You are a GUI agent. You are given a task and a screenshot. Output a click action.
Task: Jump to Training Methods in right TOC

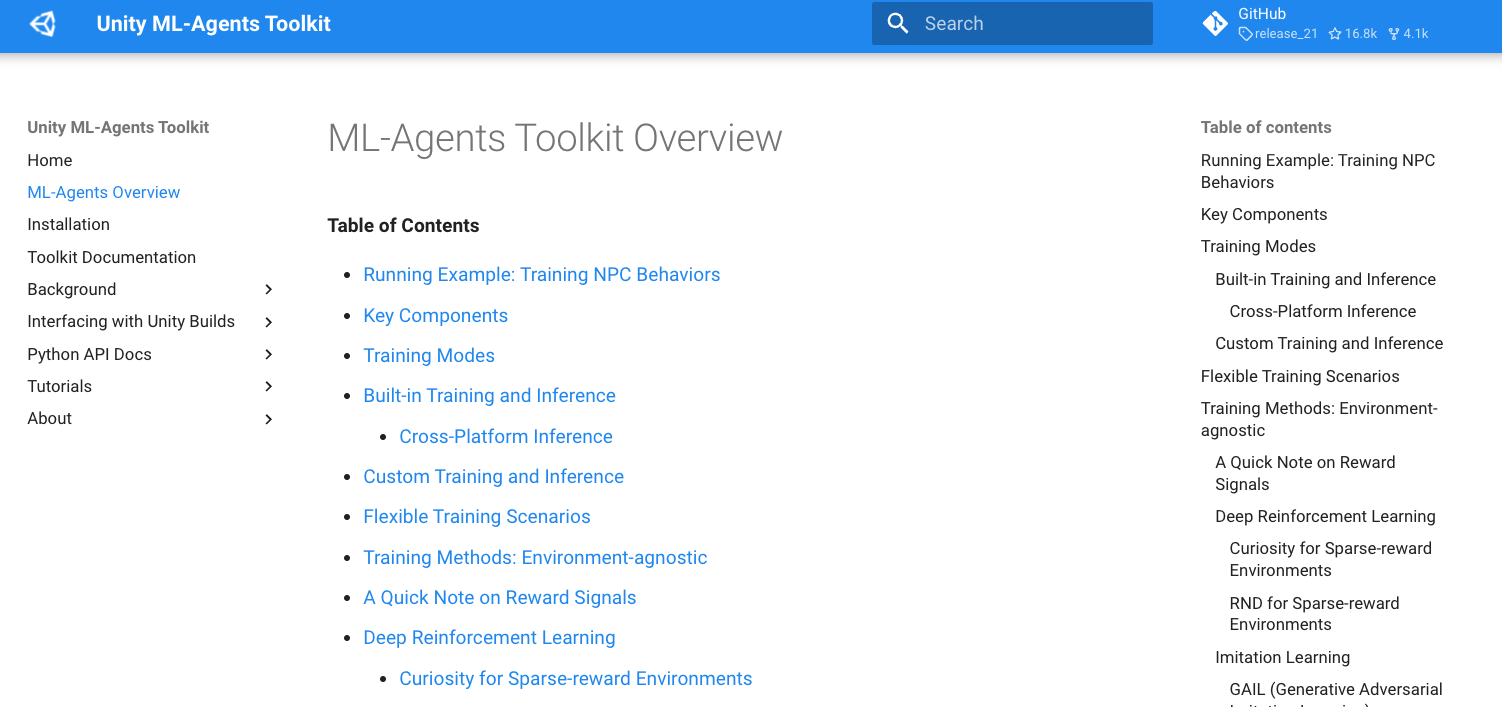click(1319, 419)
